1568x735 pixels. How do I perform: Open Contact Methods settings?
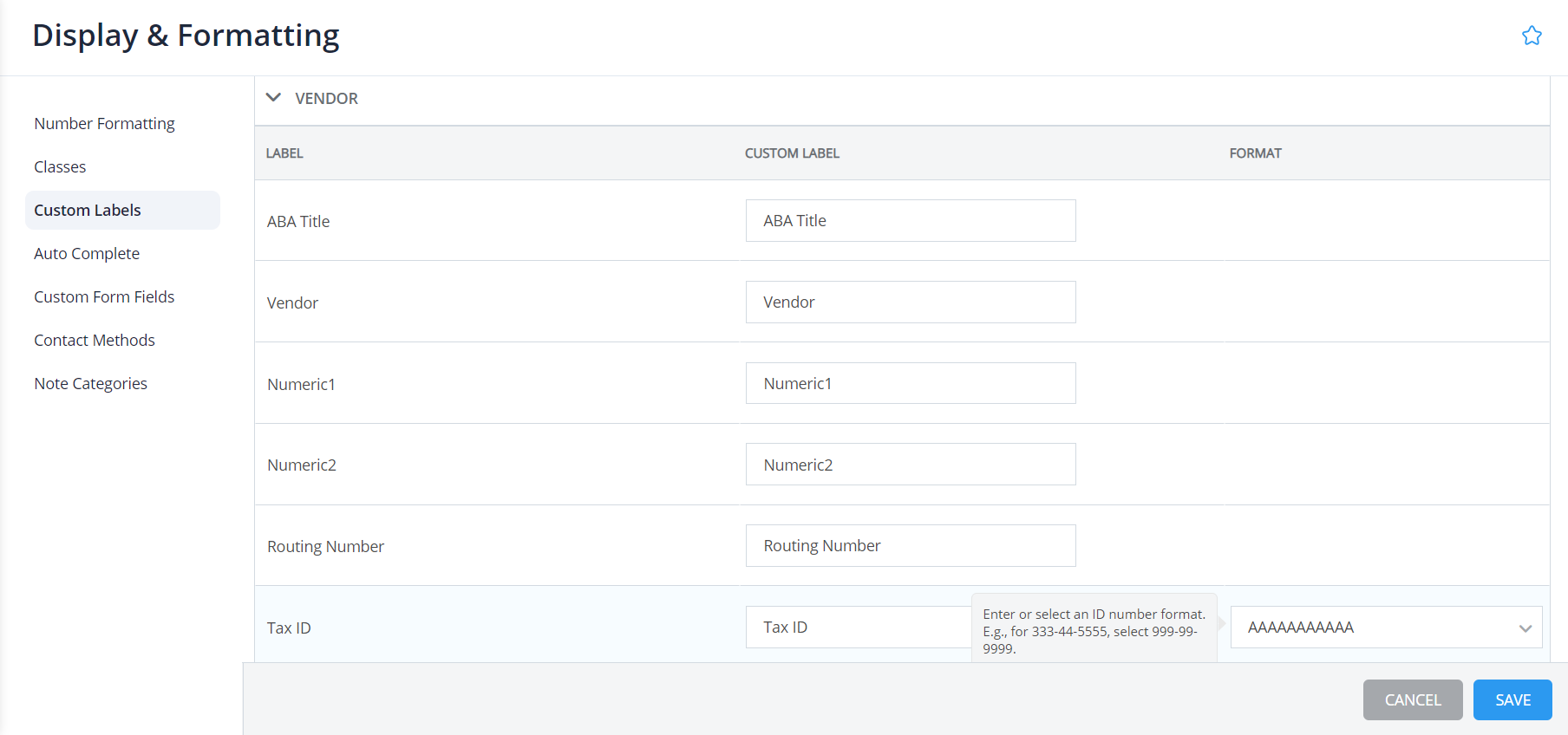95,341
